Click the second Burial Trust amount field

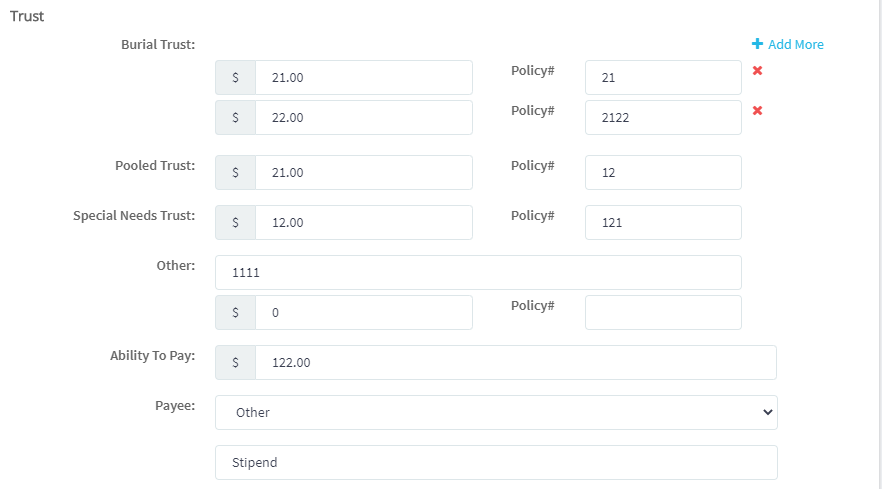363,118
